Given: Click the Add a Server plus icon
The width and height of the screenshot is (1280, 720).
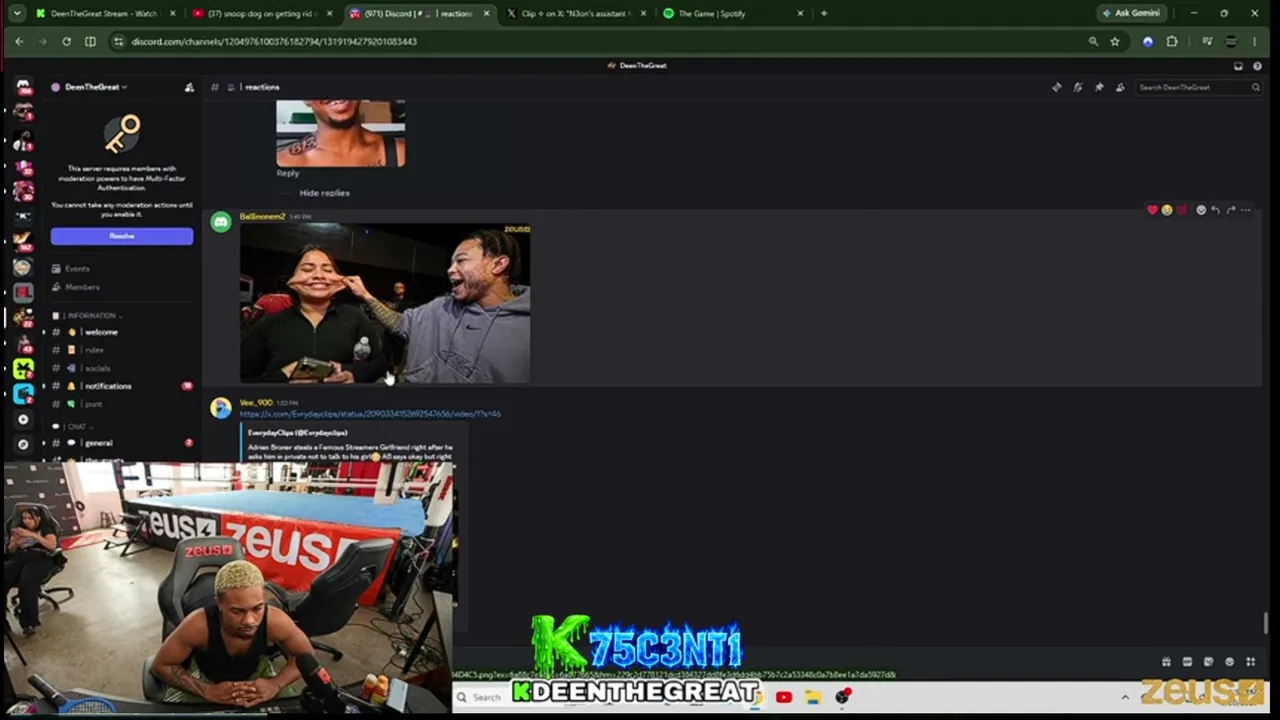Looking at the screenshot, I should click(23, 419).
